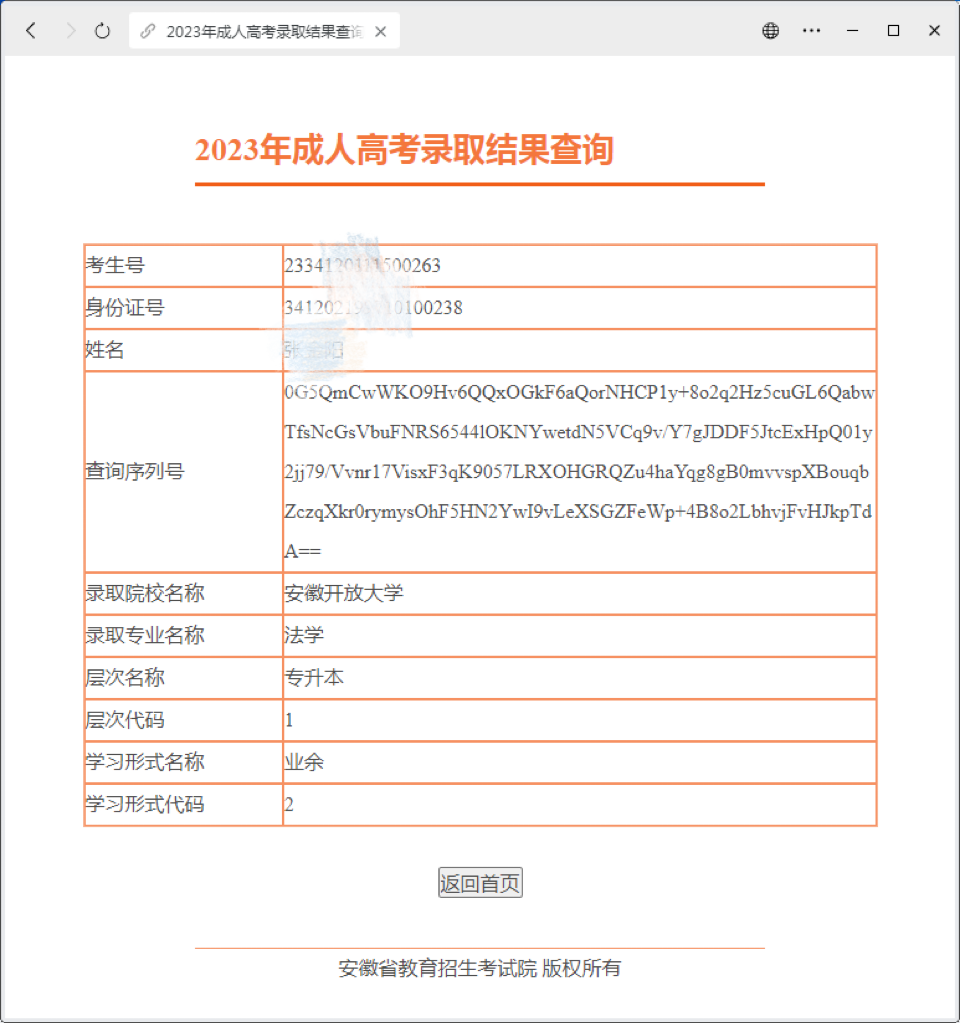
Task: Click the forward navigation arrow
Action: [x=71, y=31]
